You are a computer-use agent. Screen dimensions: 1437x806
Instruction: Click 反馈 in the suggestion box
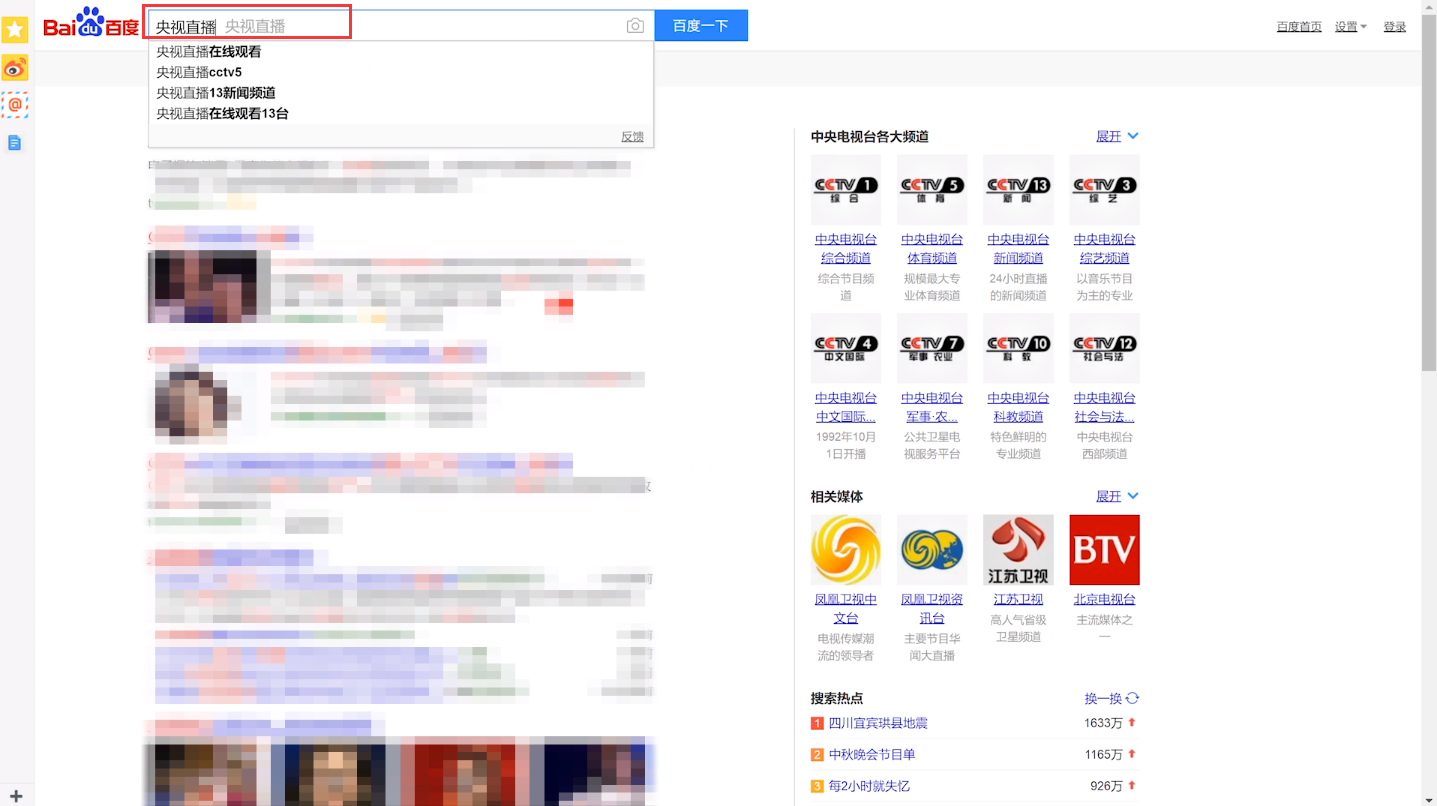tap(632, 137)
